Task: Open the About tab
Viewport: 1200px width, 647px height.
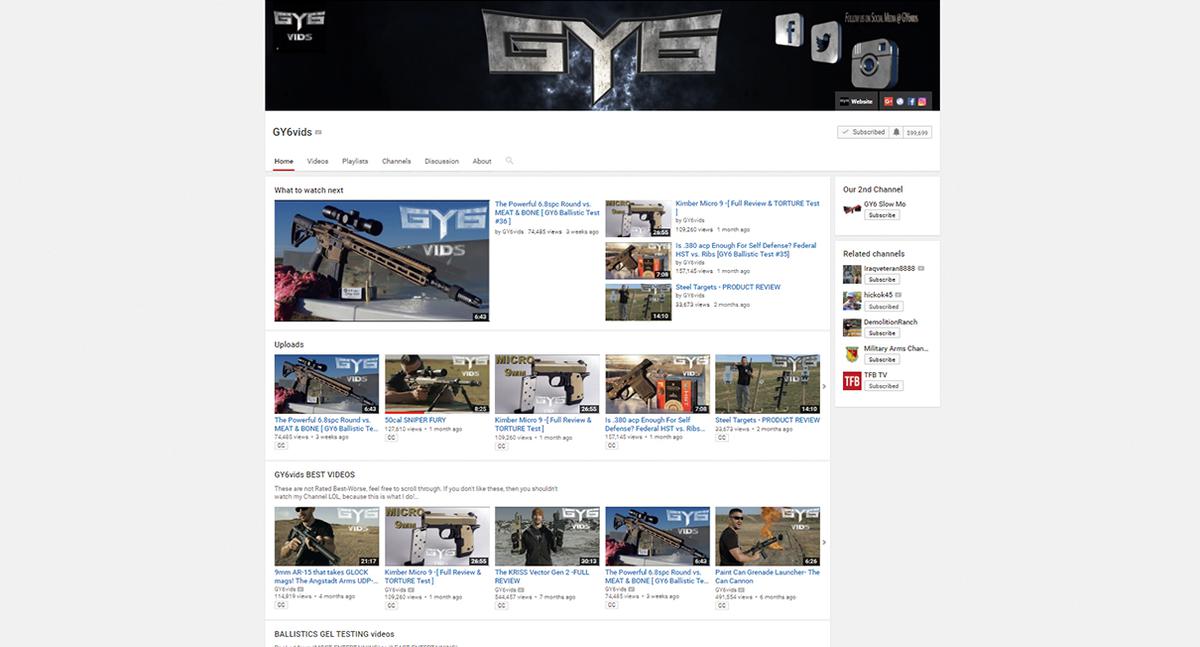Action: pos(482,161)
